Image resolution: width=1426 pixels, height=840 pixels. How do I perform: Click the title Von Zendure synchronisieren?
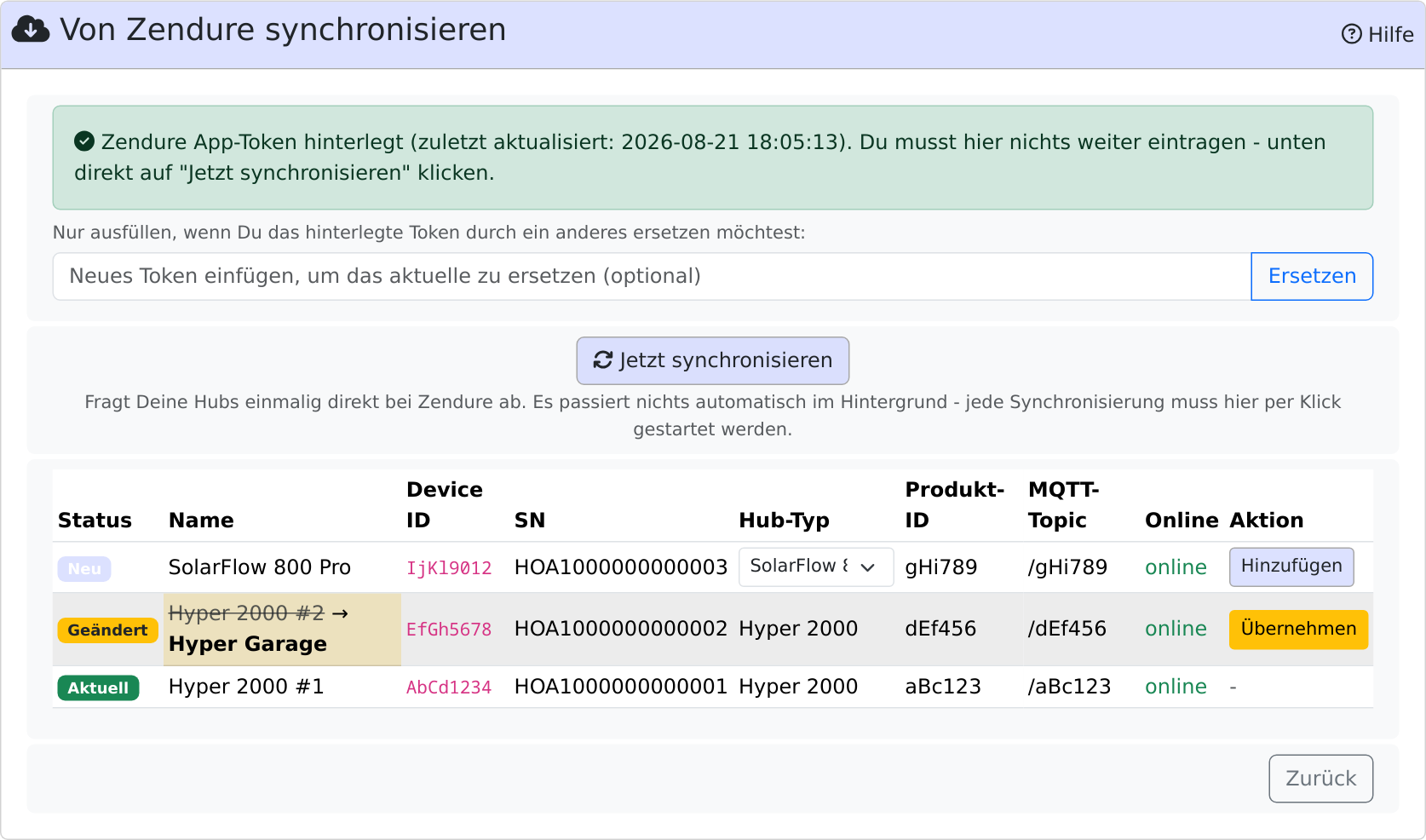pyautogui.click(x=283, y=30)
